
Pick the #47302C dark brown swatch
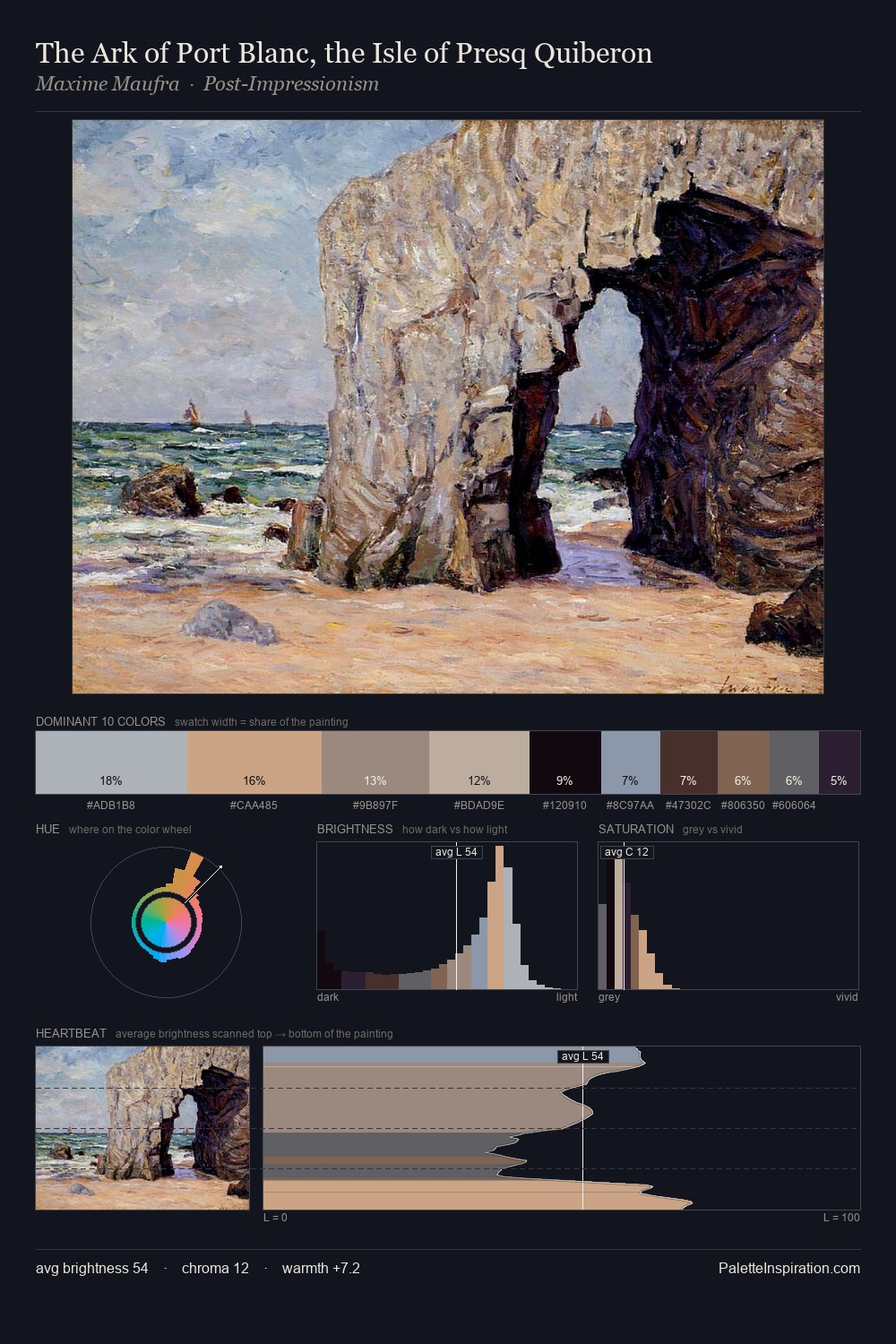coord(689,762)
